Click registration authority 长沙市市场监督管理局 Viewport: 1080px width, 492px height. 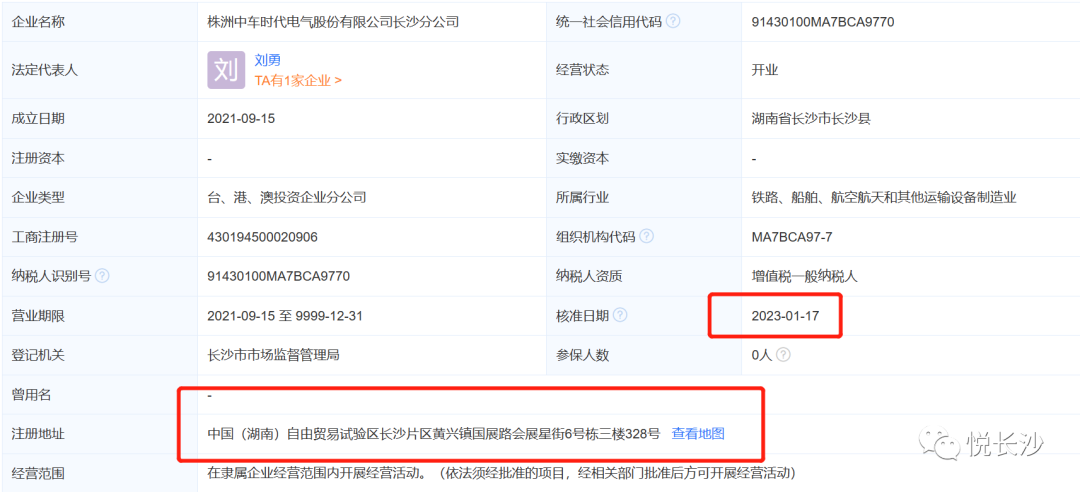click(273, 355)
